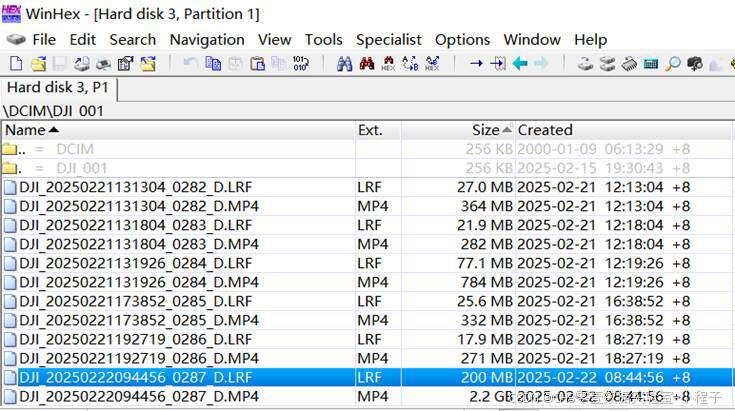735x411 pixels.
Task: Select the Hard disk 3, P1 tab
Action: (58, 88)
